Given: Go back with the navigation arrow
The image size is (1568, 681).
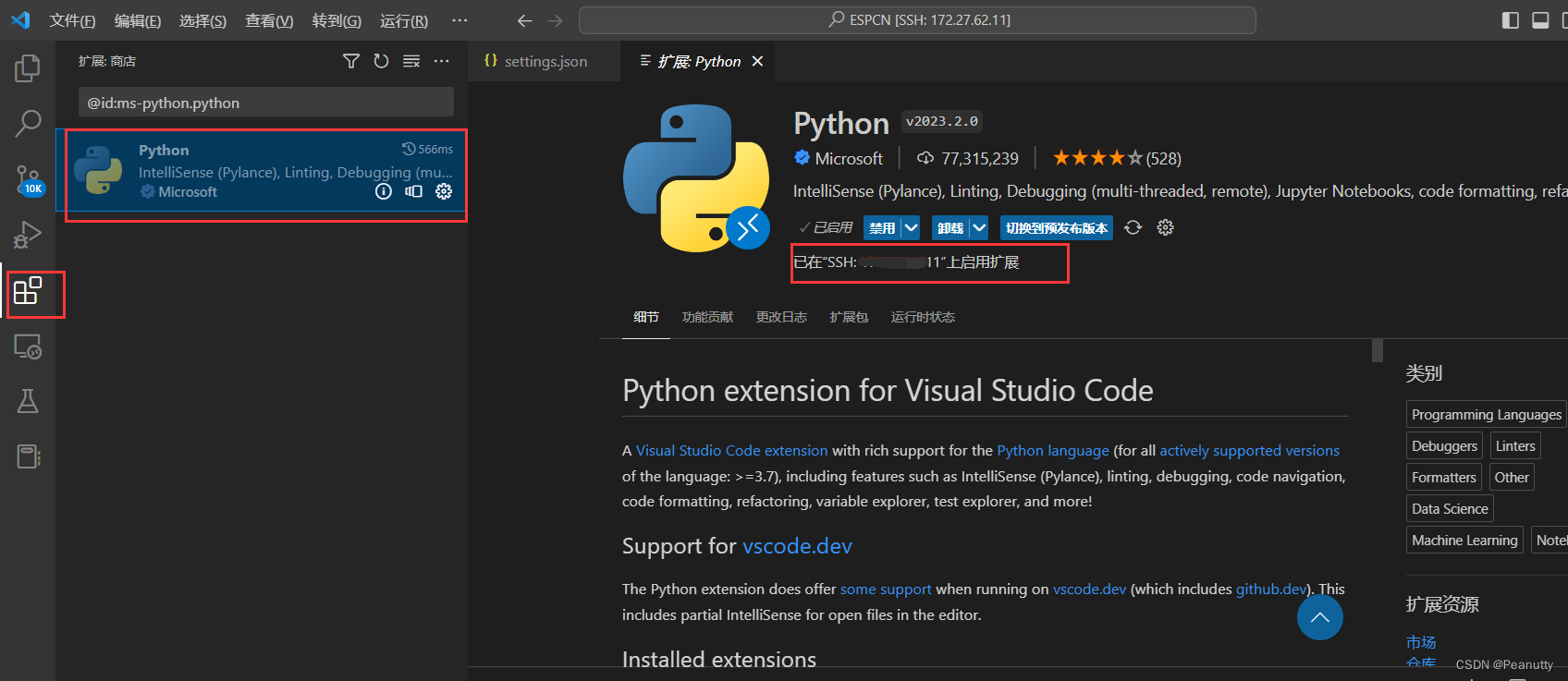Looking at the screenshot, I should (x=524, y=20).
